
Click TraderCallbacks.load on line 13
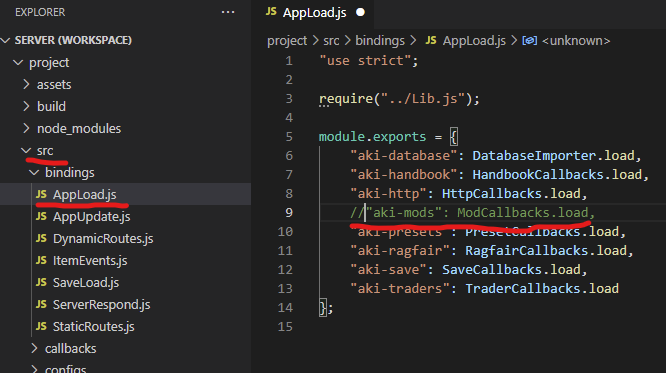tap(542, 289)
